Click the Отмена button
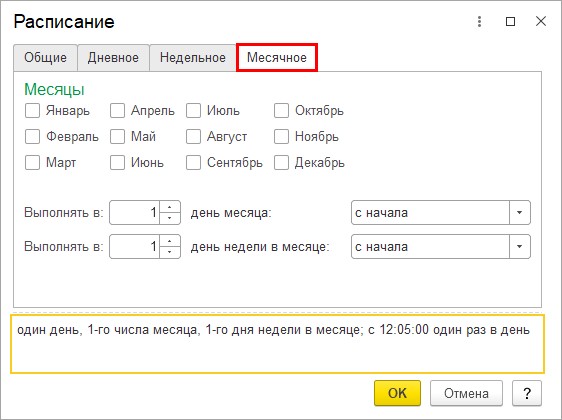This screenshot has height=420, width=562. click(x=466, y=393)
